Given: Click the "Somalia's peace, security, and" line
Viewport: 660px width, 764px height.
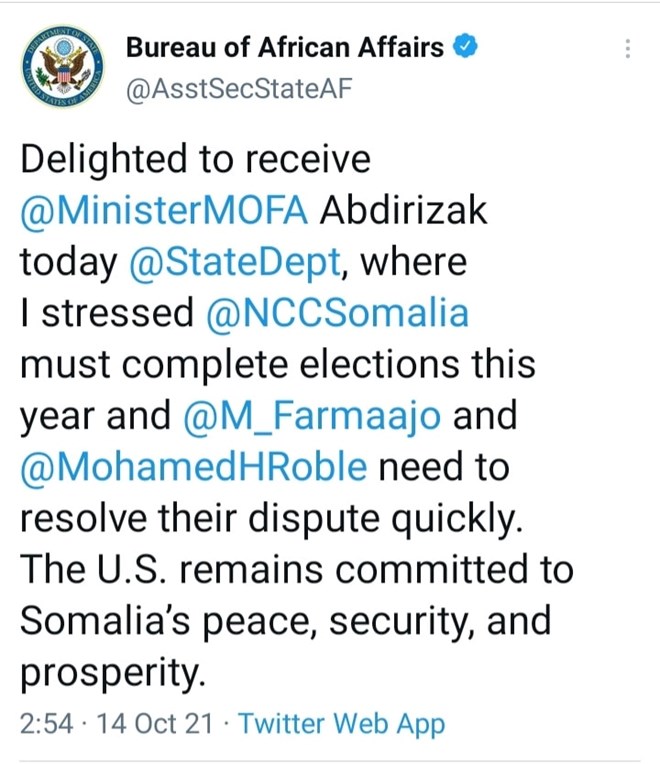Looking at the screenshot, I should point(285,621).
